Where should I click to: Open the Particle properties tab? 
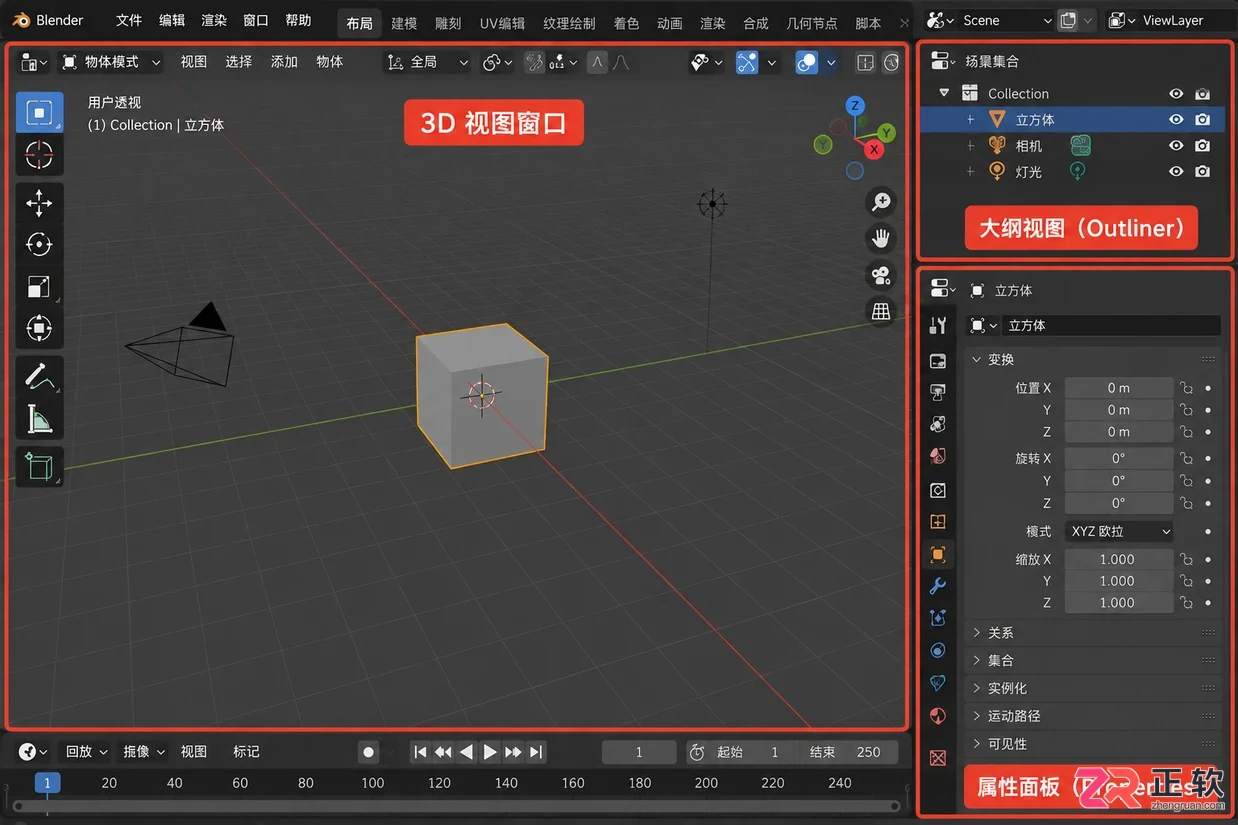pyautogui.click(x=938, y=618)
